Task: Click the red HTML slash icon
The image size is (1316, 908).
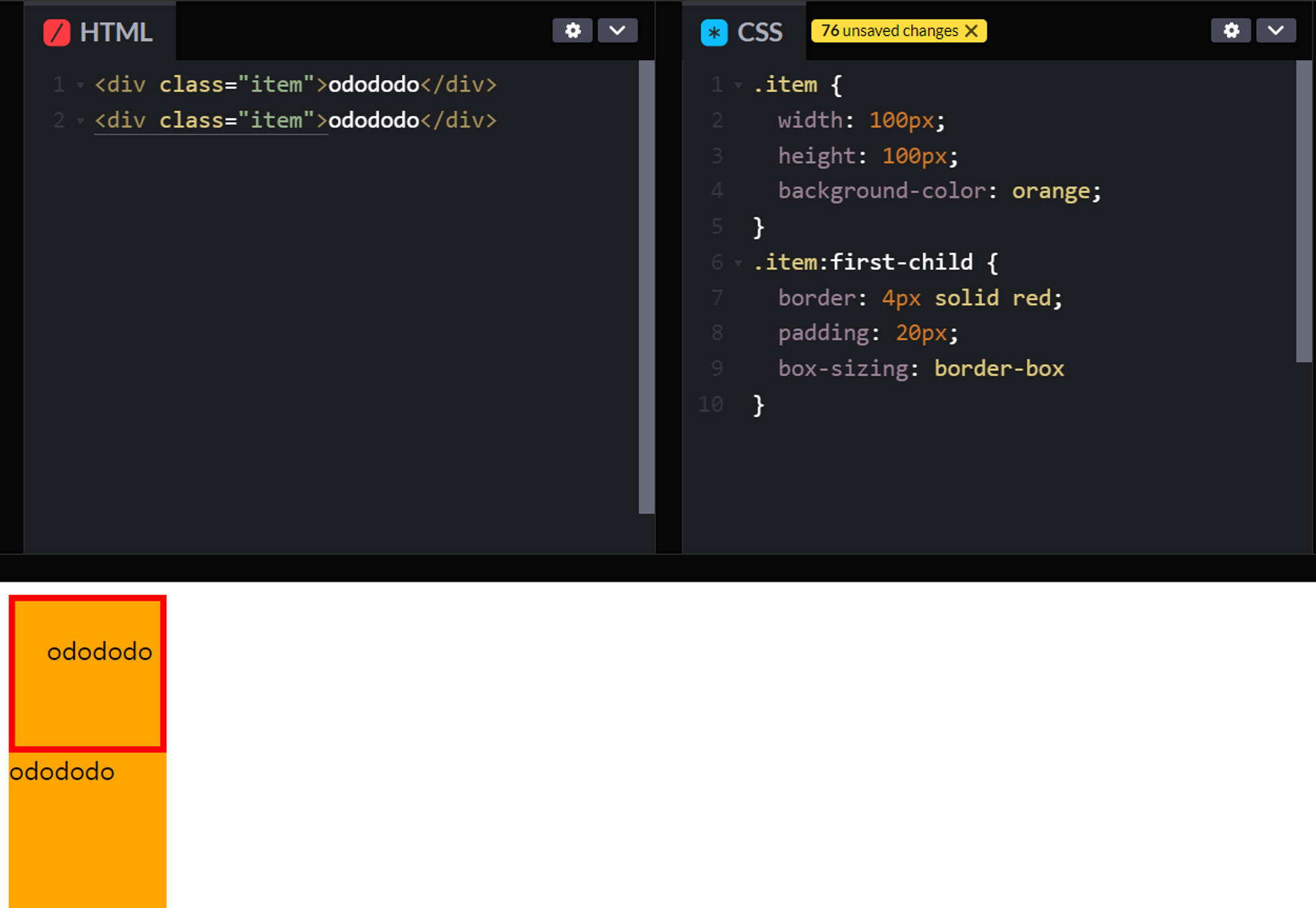Action: pyautogui.click(x=57, y=32)
